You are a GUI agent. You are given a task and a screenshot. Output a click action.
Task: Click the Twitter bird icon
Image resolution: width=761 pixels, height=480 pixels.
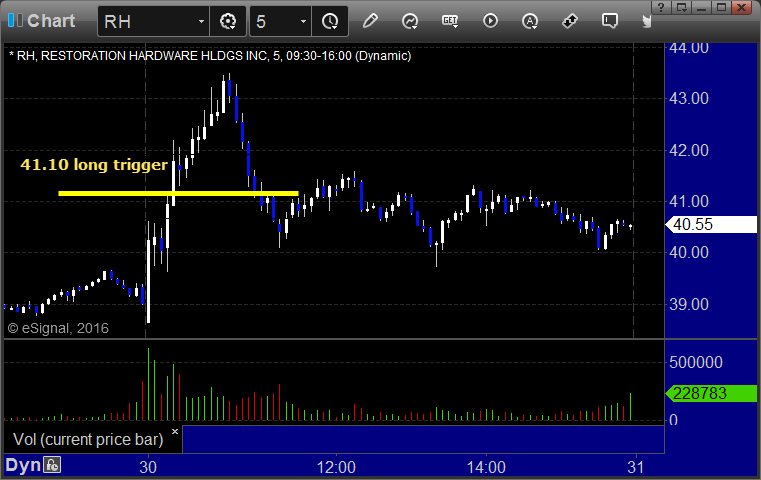[646, 21]
